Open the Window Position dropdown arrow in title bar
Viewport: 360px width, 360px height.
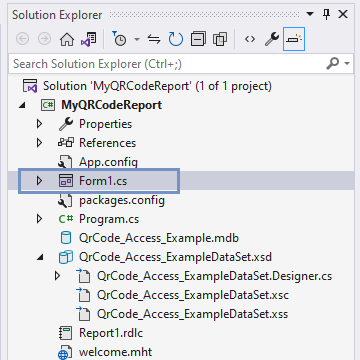(x=310, y=14)
